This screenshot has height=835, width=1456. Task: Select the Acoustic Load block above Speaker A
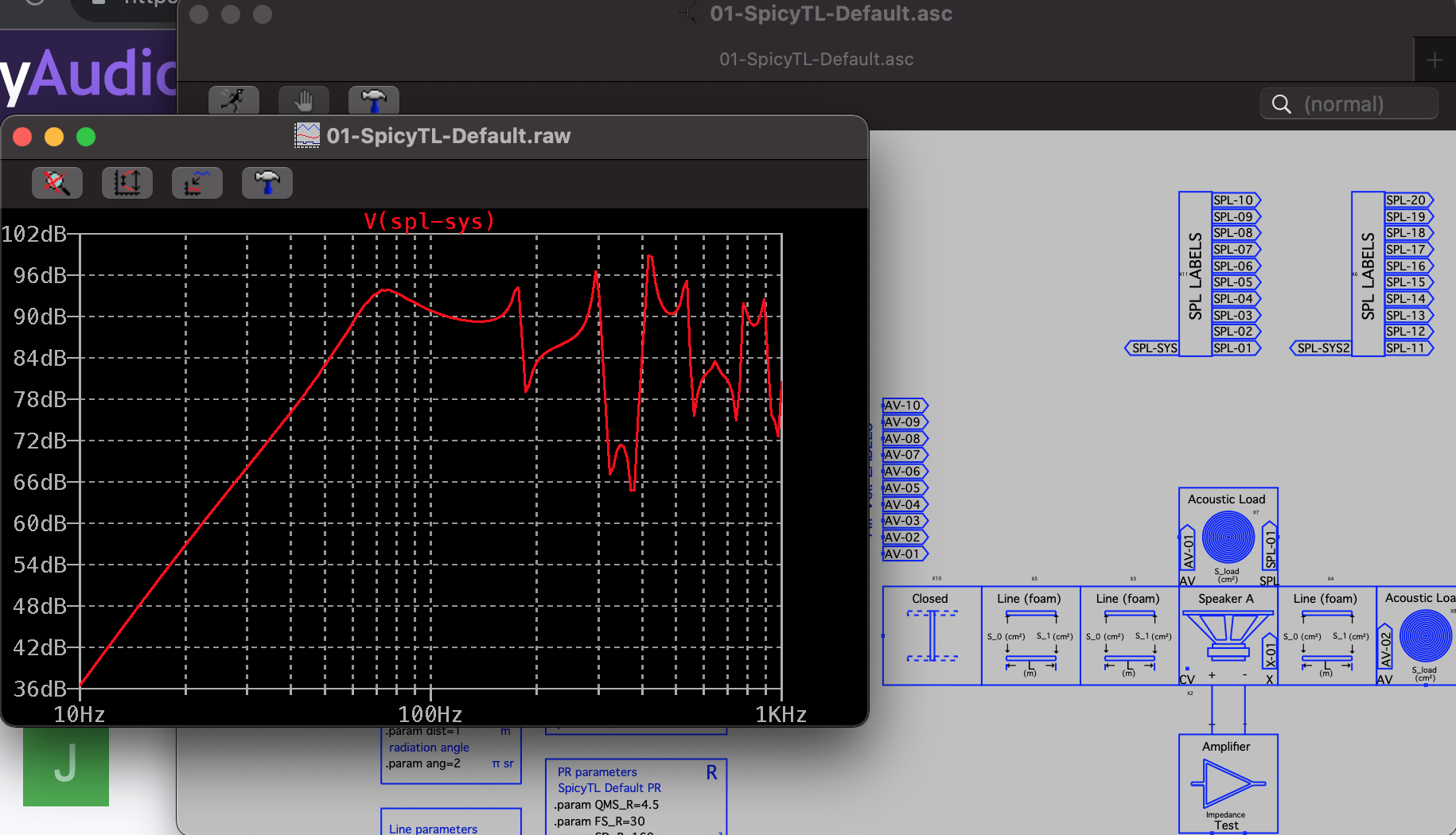1228,537
